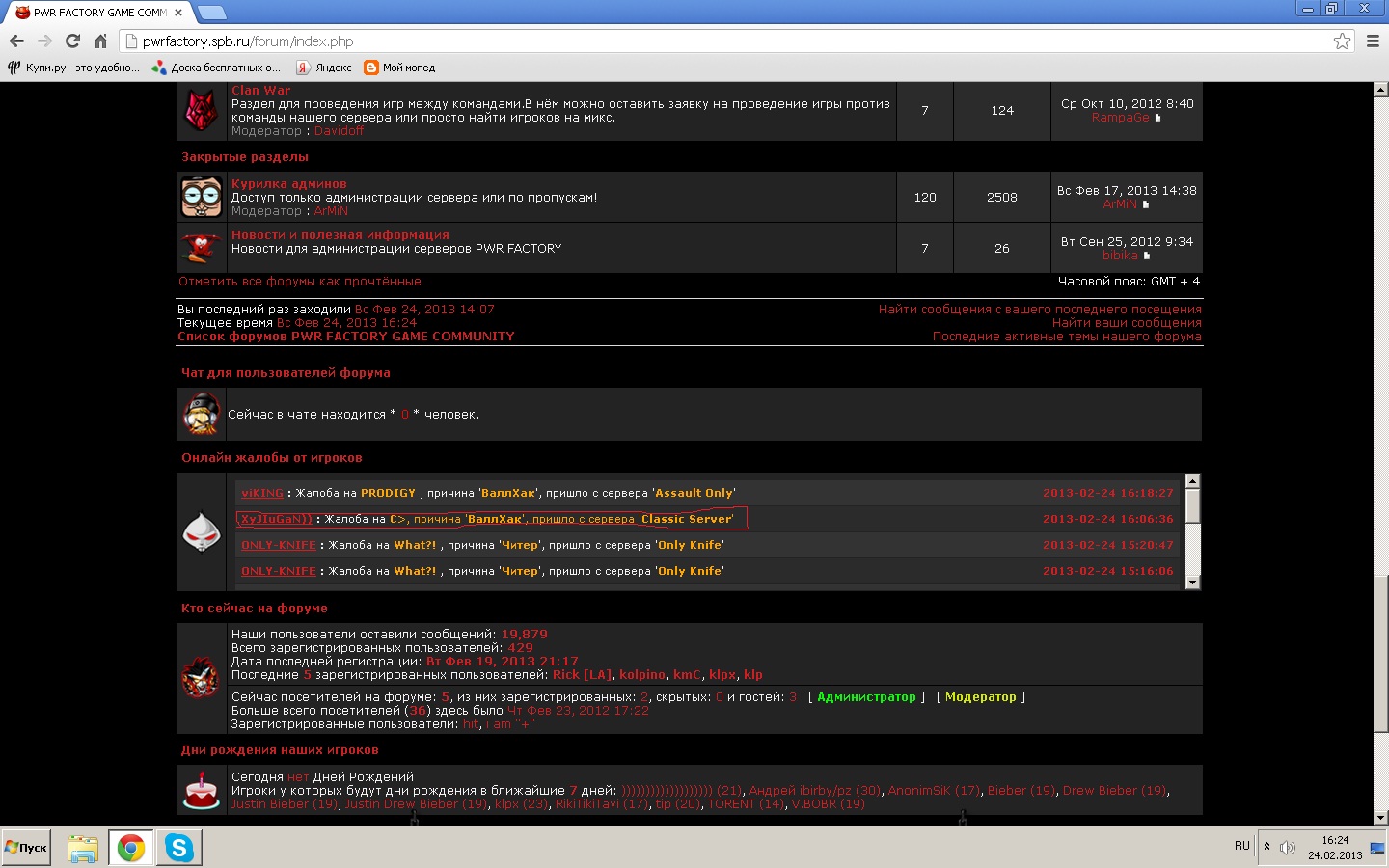Image resolution: width=1389 pixels, height=868 pixels.
Task: Open Skype from the taskbar
Action: coord(179,848)
